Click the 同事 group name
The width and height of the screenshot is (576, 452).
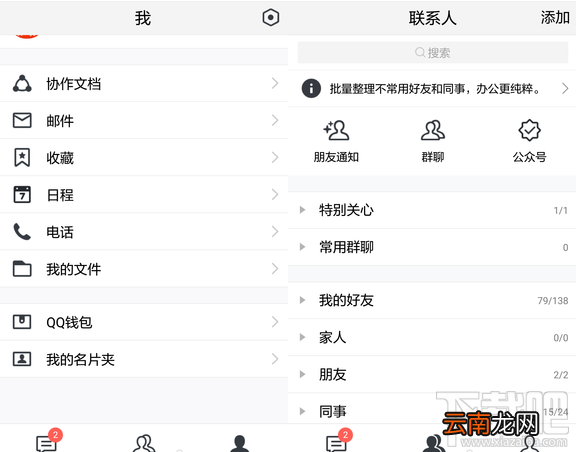tap(332, 411)
